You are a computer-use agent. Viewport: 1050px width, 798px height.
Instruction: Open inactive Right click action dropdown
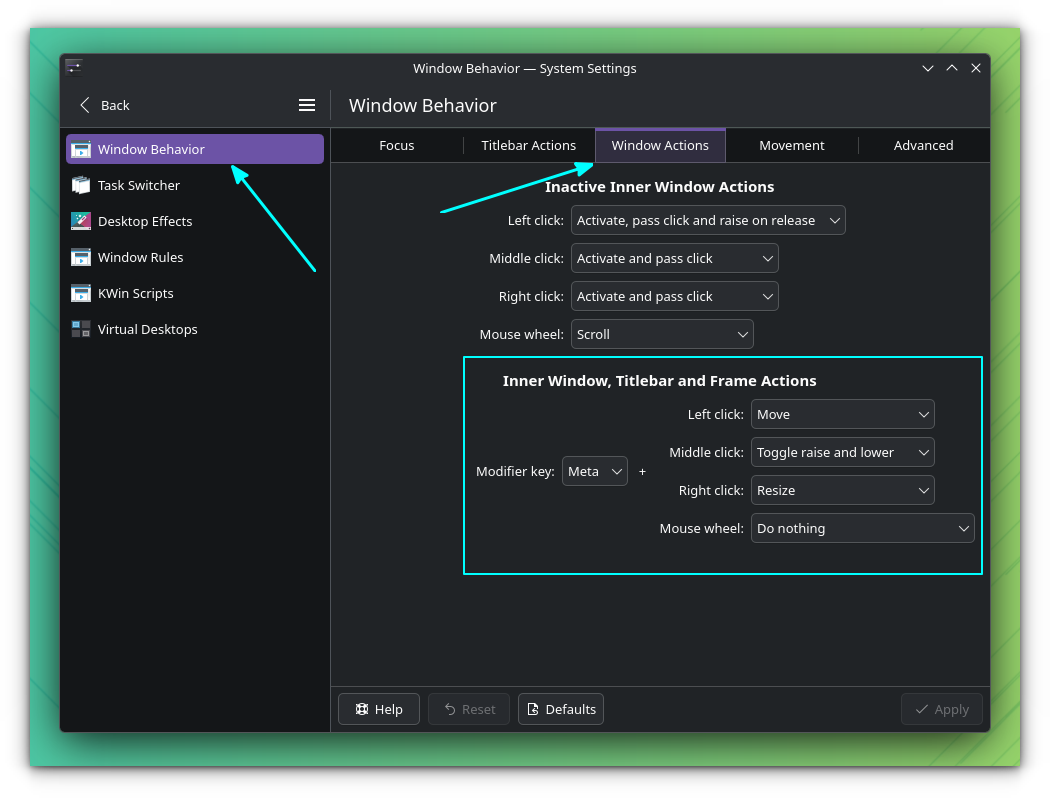[x=674, y=297]
